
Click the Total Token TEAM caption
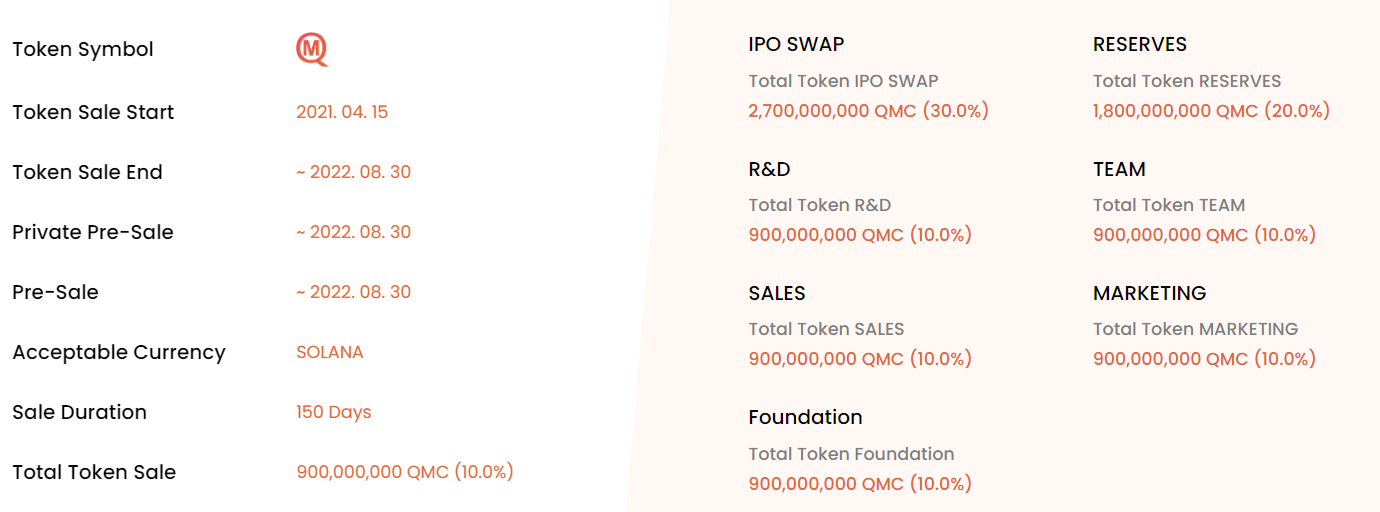(x=1169, y=205)
